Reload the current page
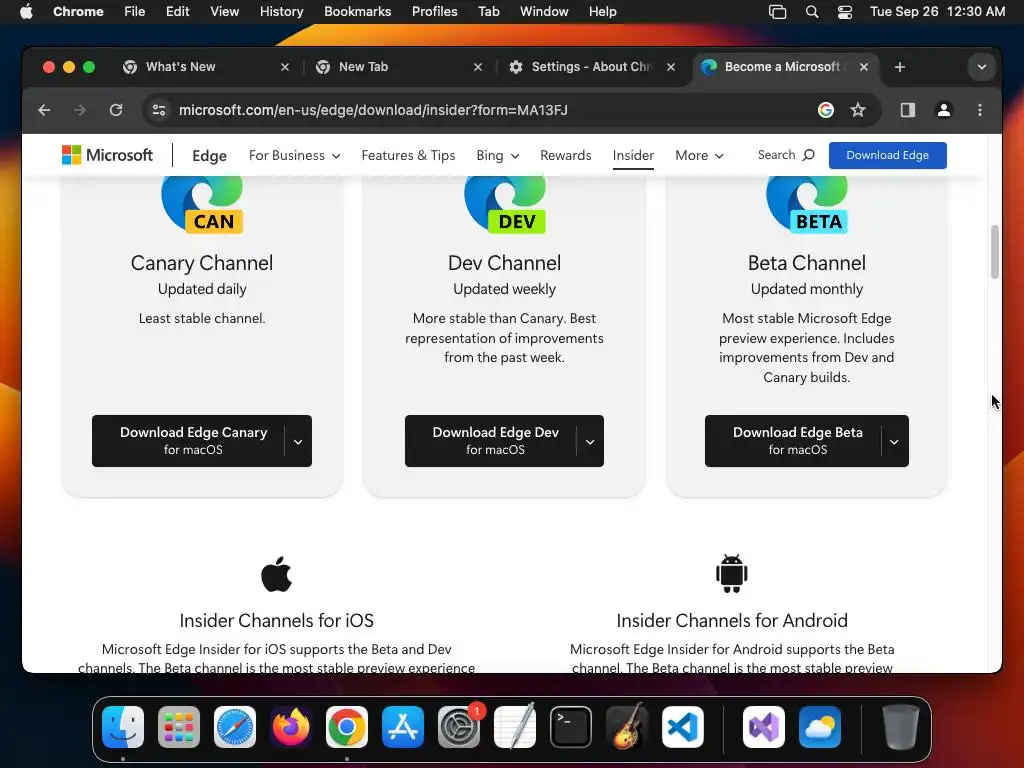 point(116,110)
